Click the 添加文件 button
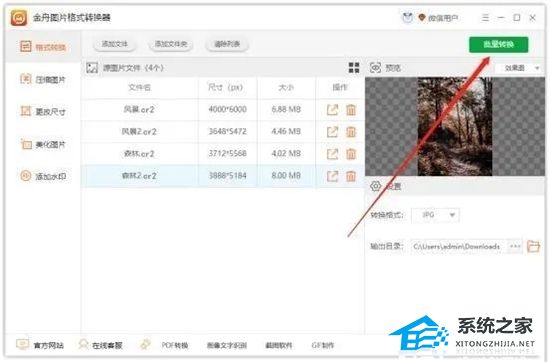550x362 pixels. (x=115, y=44)
